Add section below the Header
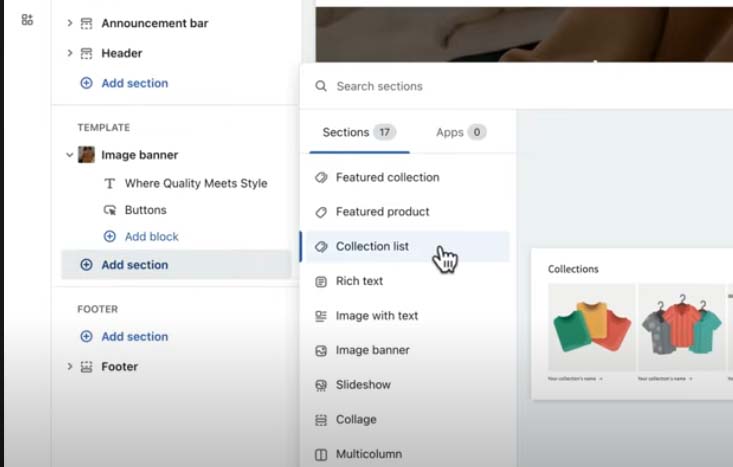Screen dimensions: 733x467 pyautogui.click(x=134, y=83)
